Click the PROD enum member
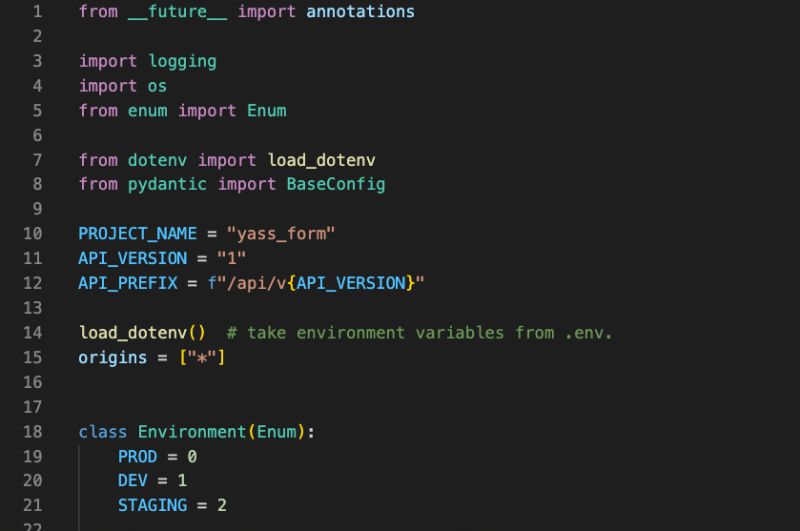 pos(137,457)
